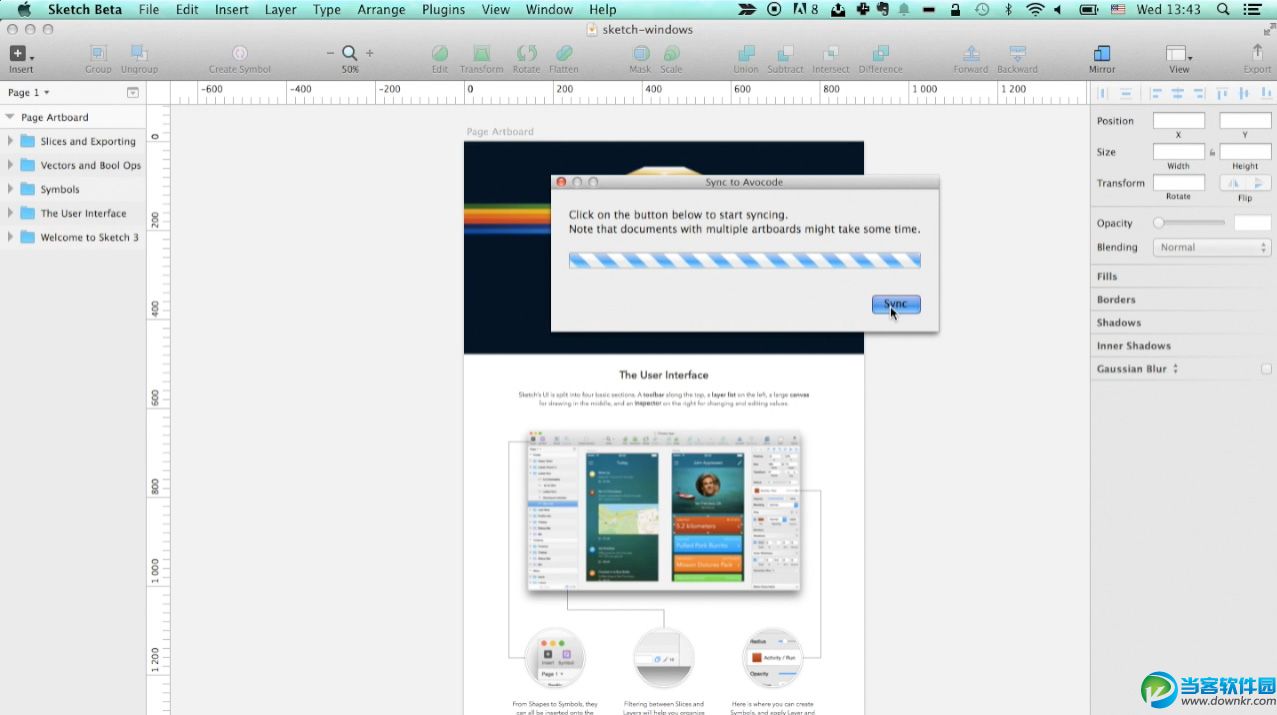Viewport: 1277px width, 715px height.
Task: Open the Page 1 dropdown
Action: pyautogui.click(x=29, y=92)
